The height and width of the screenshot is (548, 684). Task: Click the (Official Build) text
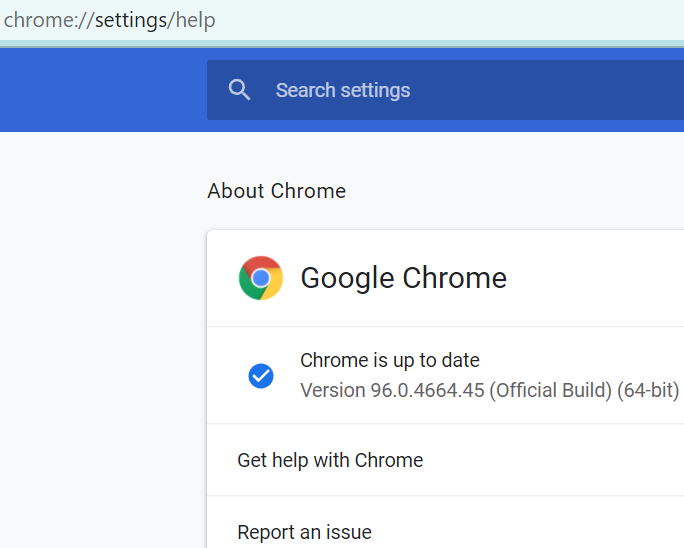click(550, 390)
